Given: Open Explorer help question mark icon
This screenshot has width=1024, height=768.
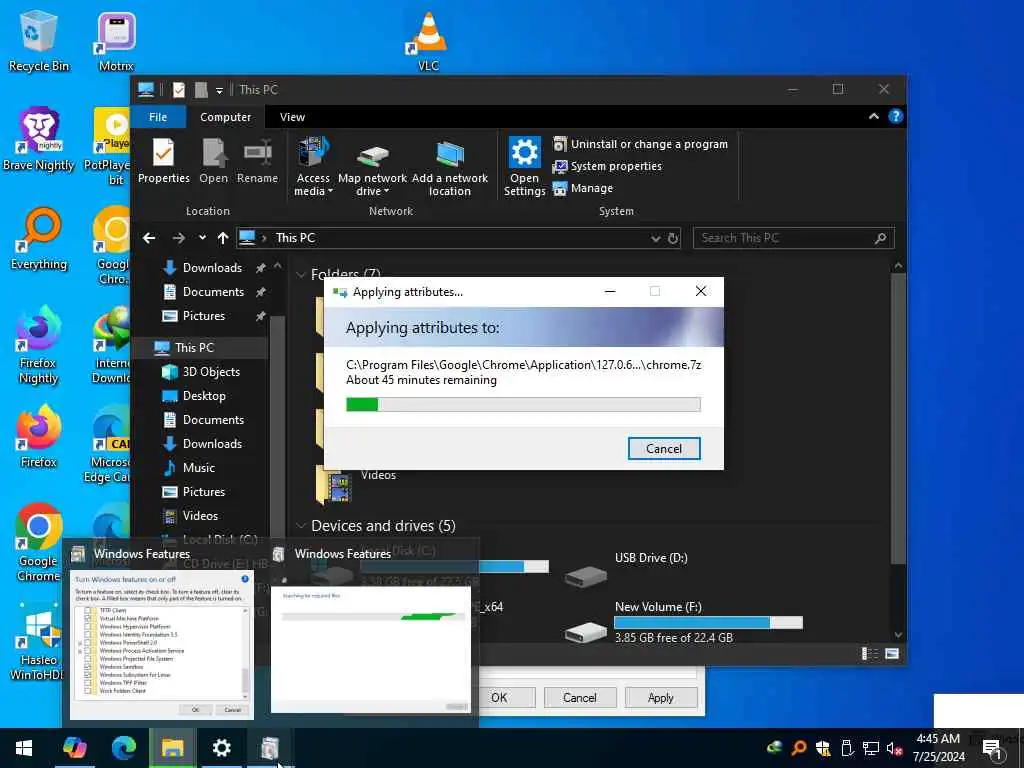Looking at the screenshot, I should pos(895,117).
